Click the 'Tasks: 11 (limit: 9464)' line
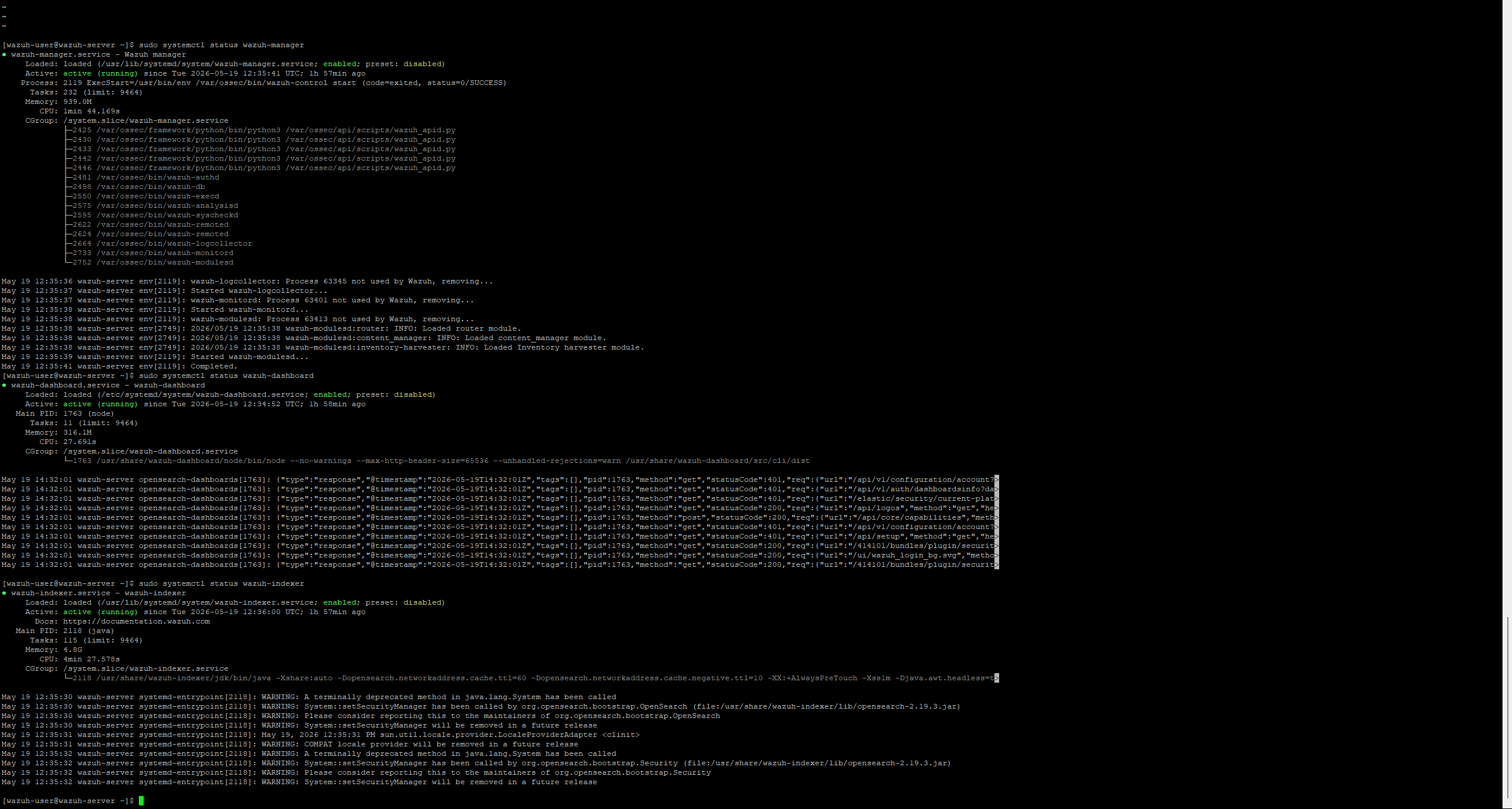1512x809 pixels. tap(84, 423)
